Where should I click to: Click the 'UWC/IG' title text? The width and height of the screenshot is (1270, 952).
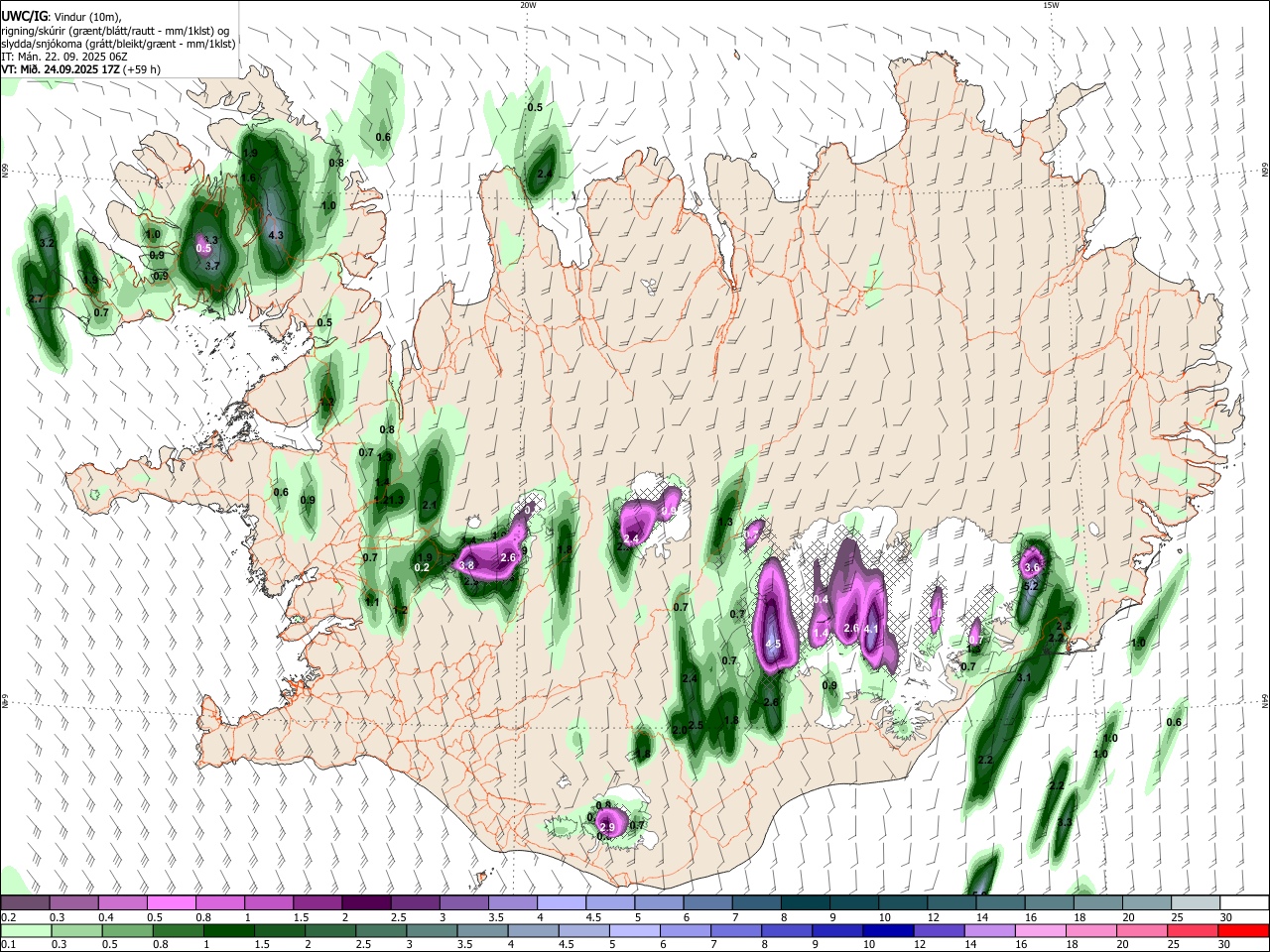tap(24, 16)
